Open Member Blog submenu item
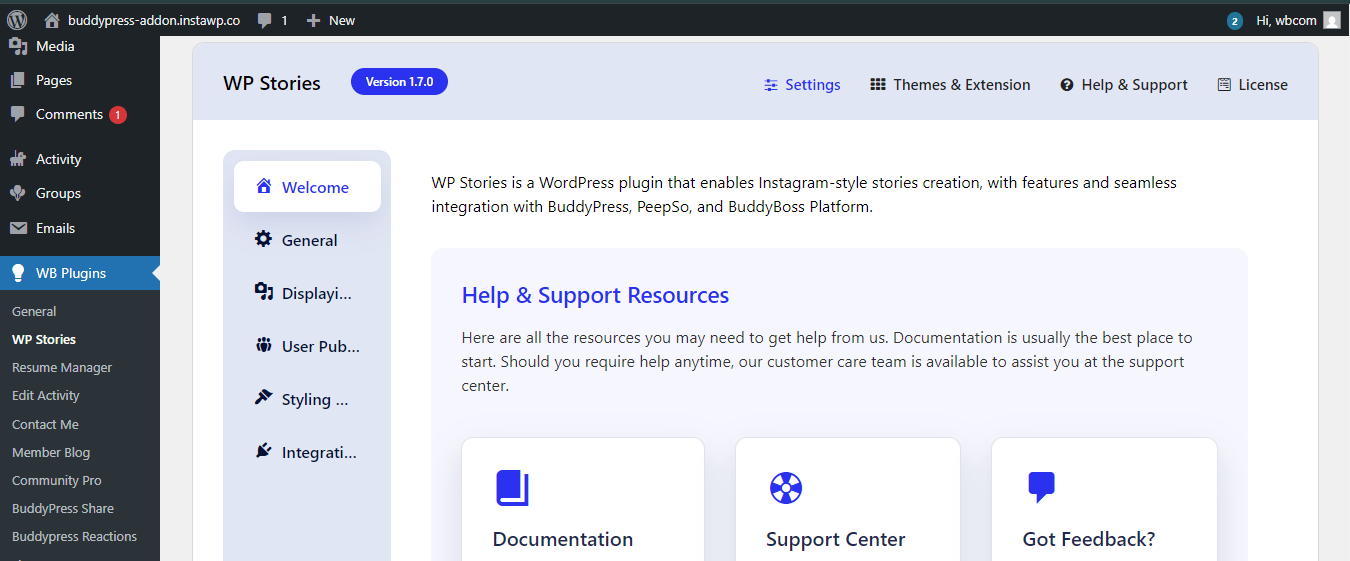Screen dimensions: 1350x561 51,452
